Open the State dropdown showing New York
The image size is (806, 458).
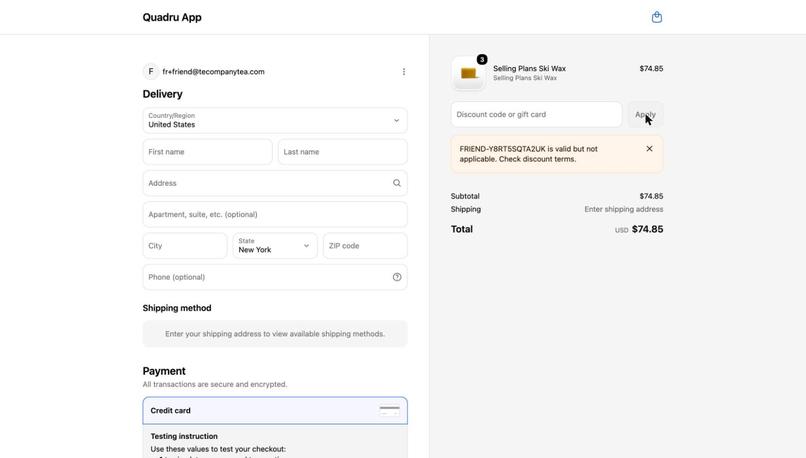275,246
